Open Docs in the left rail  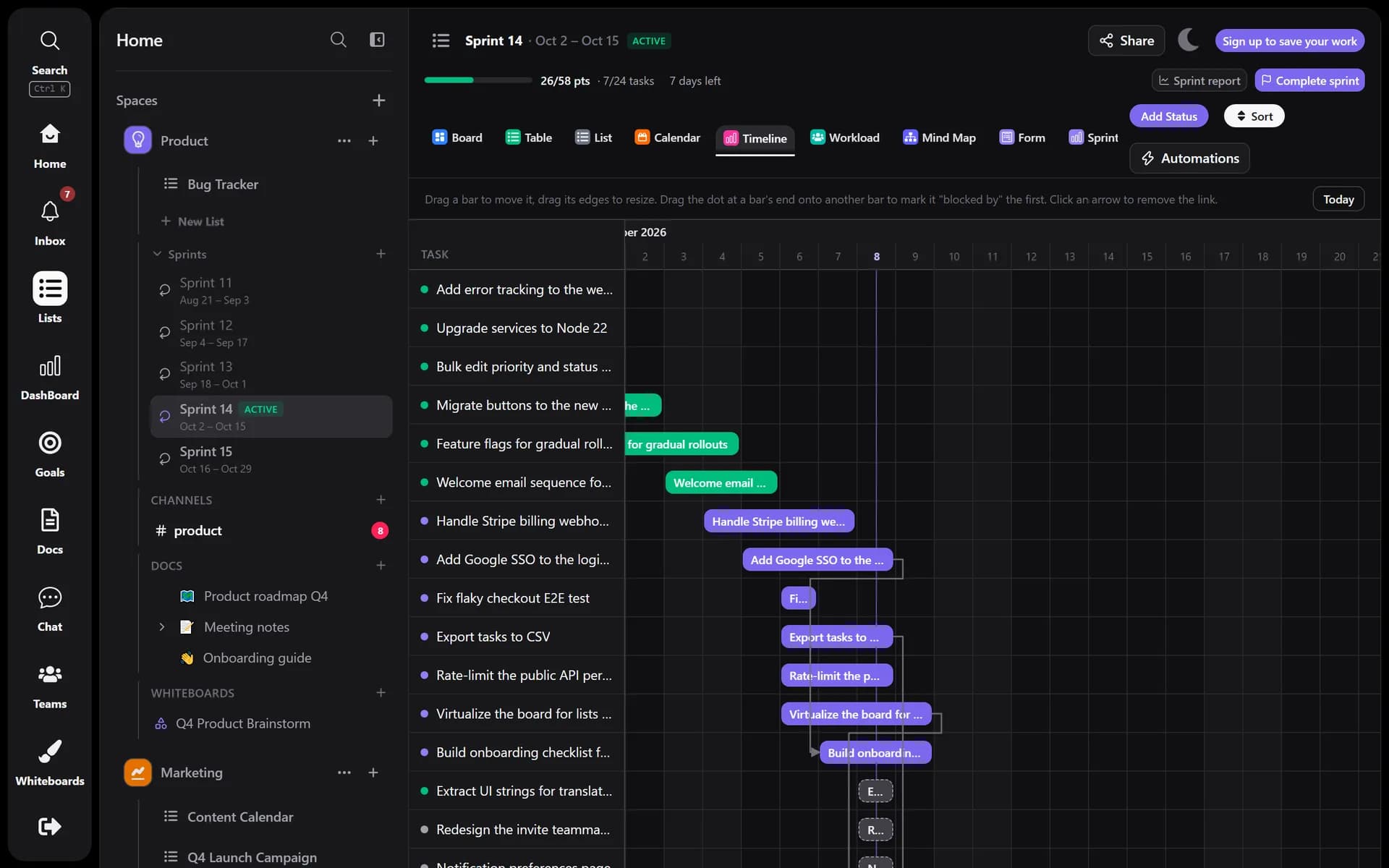click(49, 531)
